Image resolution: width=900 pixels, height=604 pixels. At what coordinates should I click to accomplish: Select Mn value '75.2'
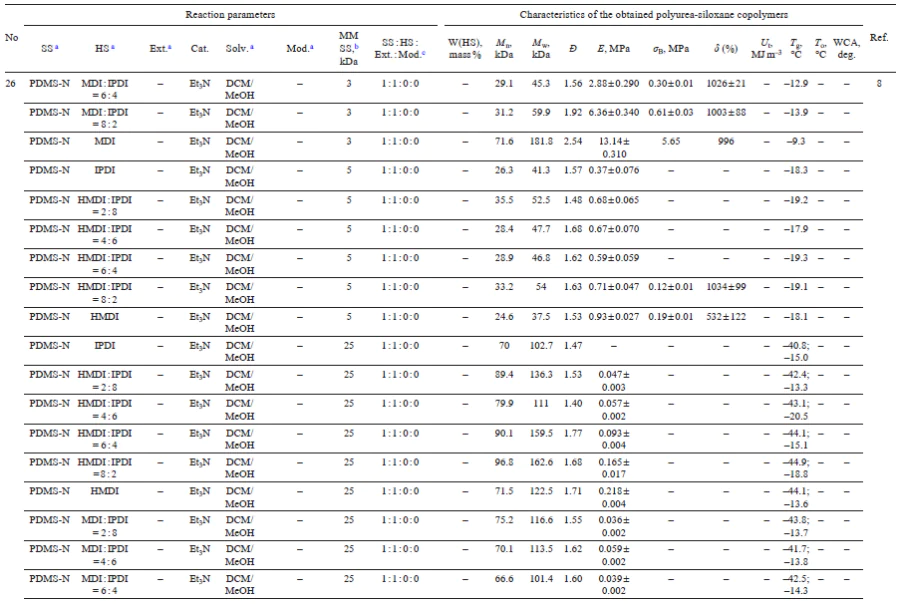(504, 520)
